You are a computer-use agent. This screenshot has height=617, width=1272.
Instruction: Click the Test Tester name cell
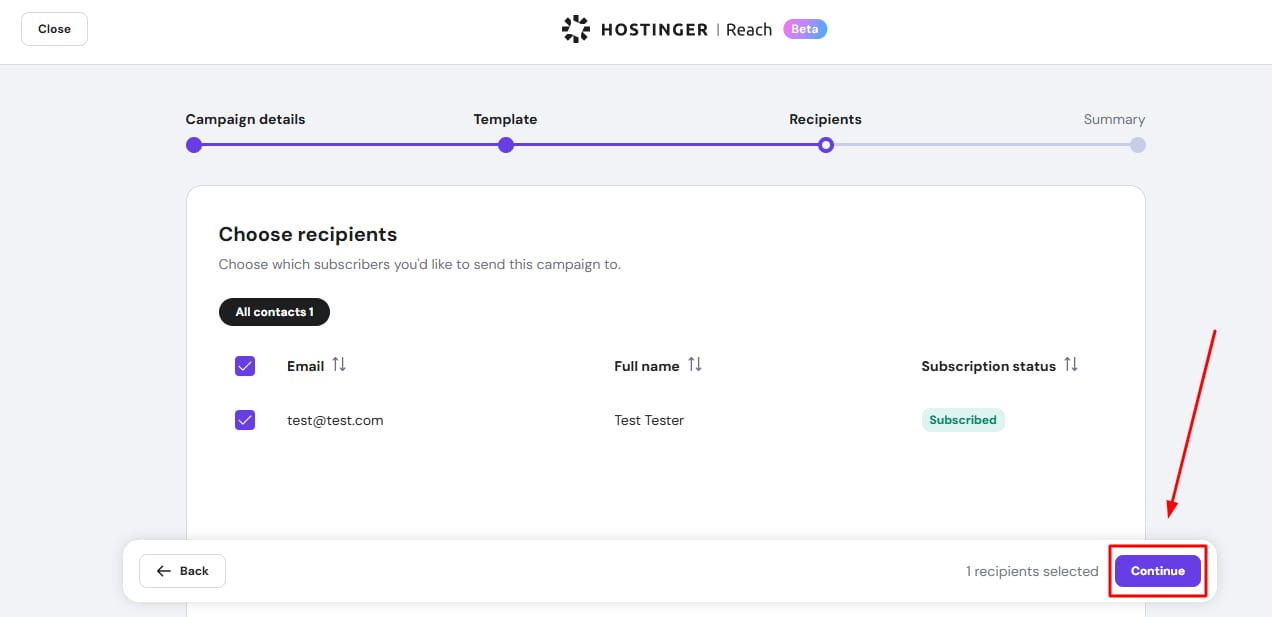click(649, 420)
